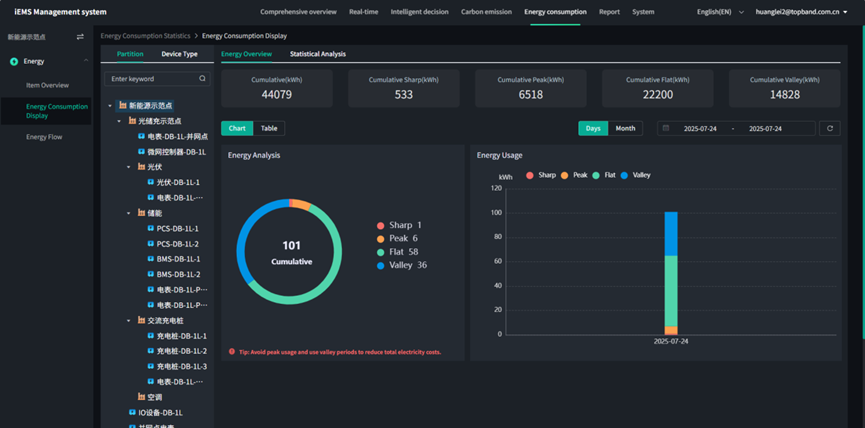Collapse the 储能 tree node
This screenshot has width=865, height=428.
129,213
